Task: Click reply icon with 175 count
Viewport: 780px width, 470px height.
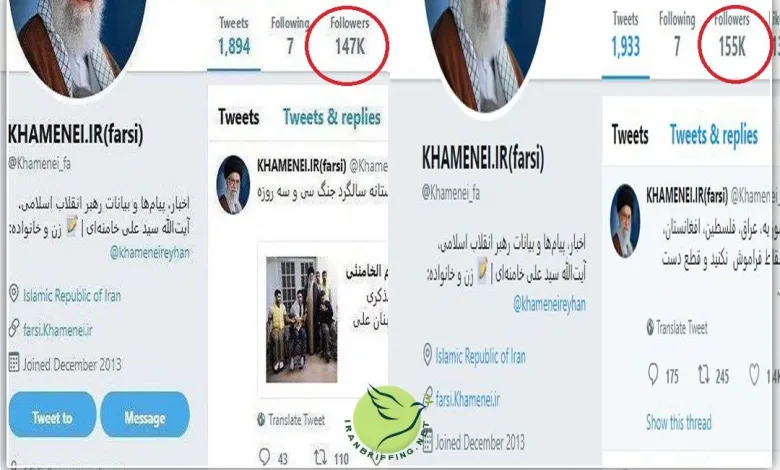Action: coord(653,375)
